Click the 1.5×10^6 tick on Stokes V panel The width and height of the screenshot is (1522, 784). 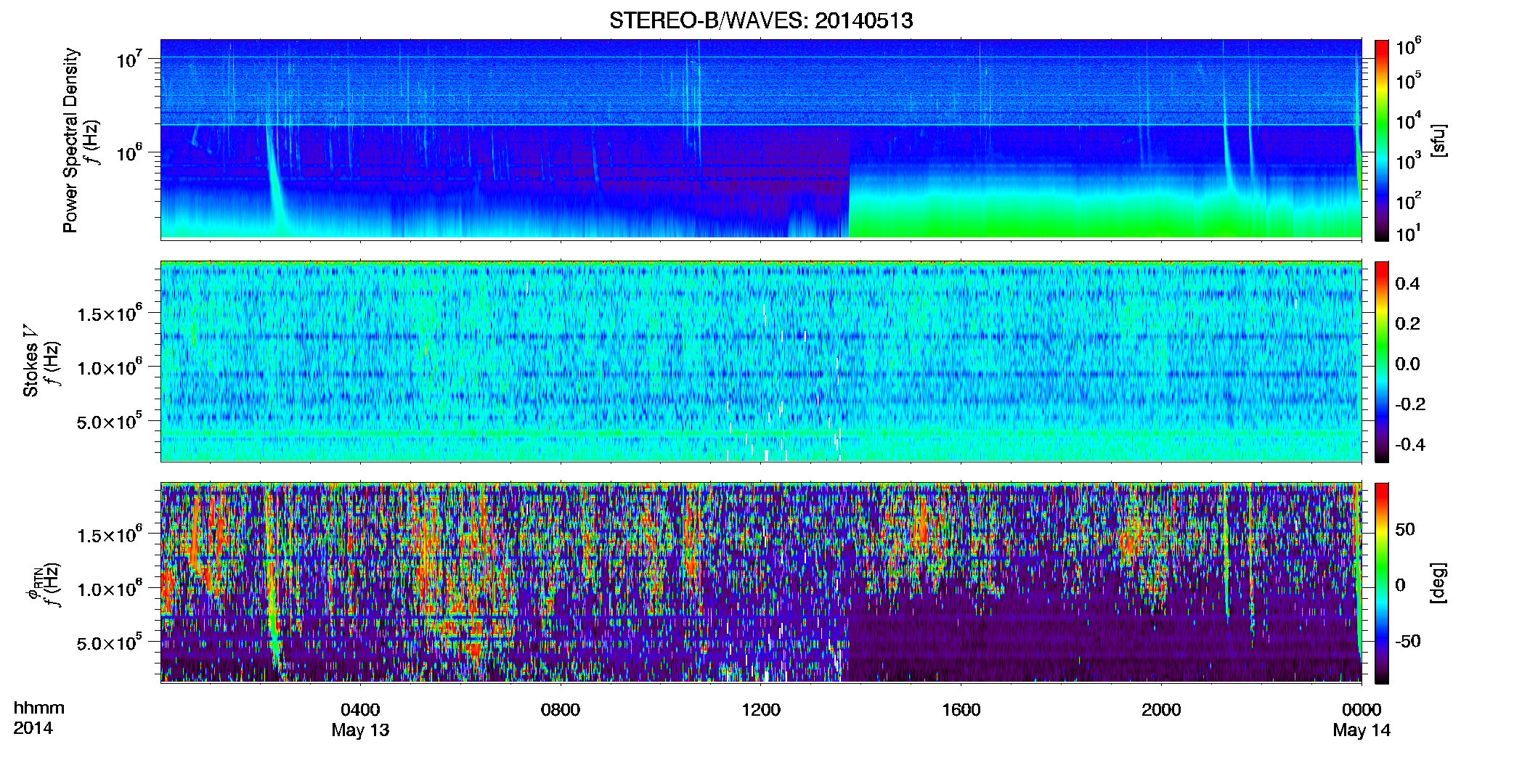110,314
